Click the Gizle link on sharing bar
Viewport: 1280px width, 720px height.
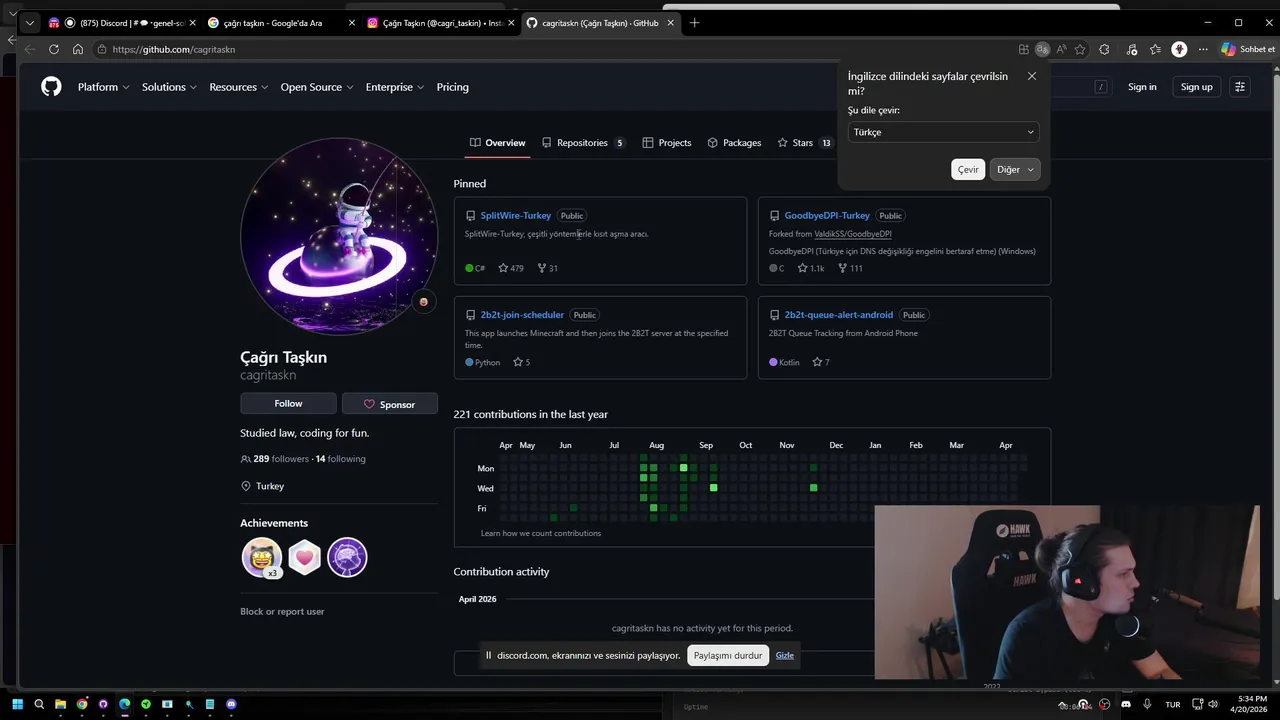pos(785,655)
